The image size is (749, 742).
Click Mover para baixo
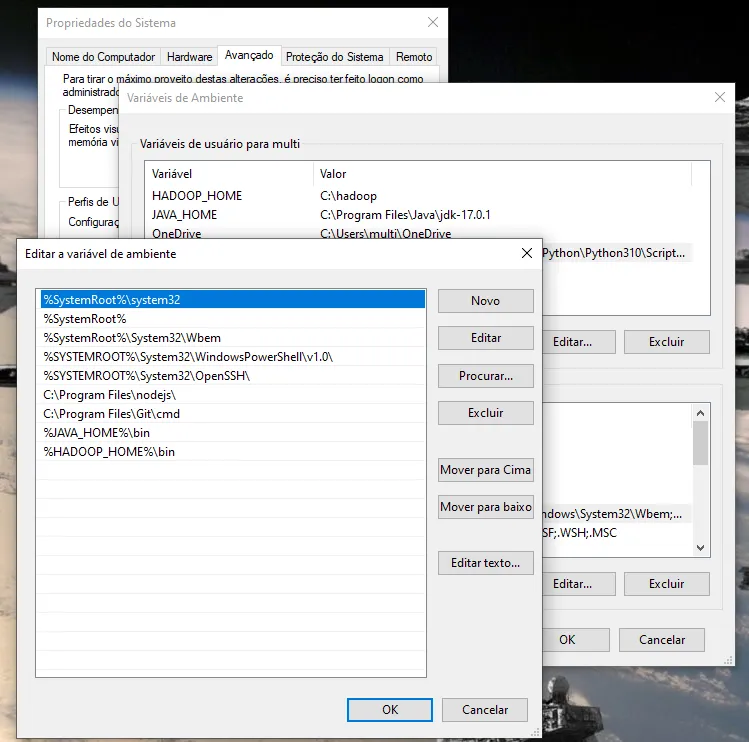pyautogui.click(x=485, y=507)
